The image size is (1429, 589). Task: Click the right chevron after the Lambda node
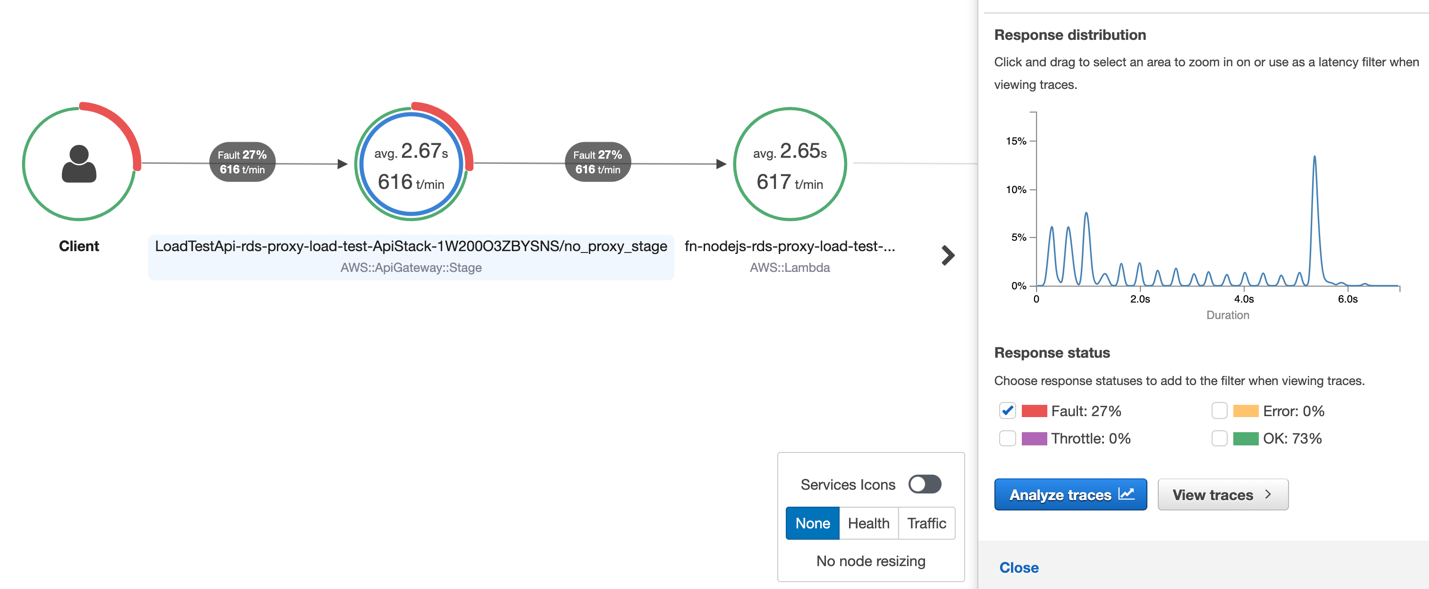click(948, 256)
